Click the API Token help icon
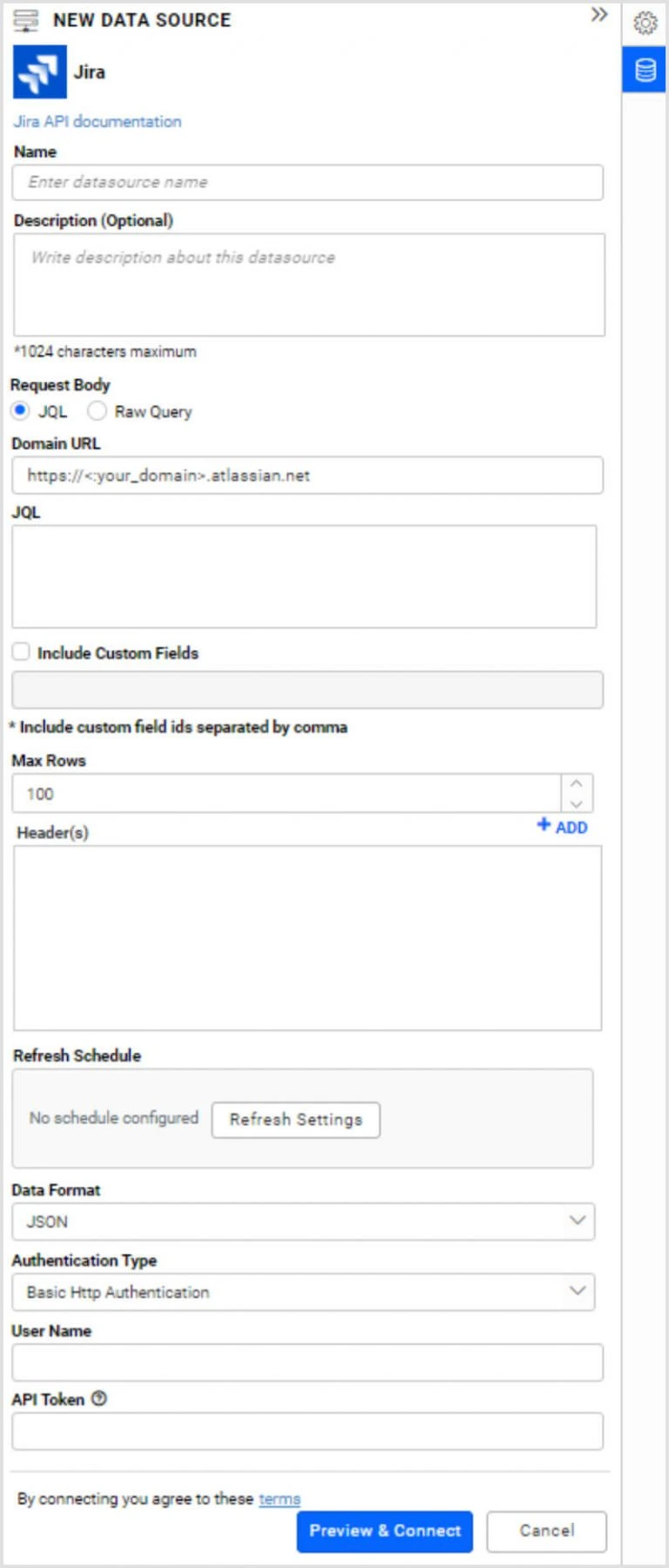Image resolution: width=669 pixels, height=1568 pixels. (99, 1398)
